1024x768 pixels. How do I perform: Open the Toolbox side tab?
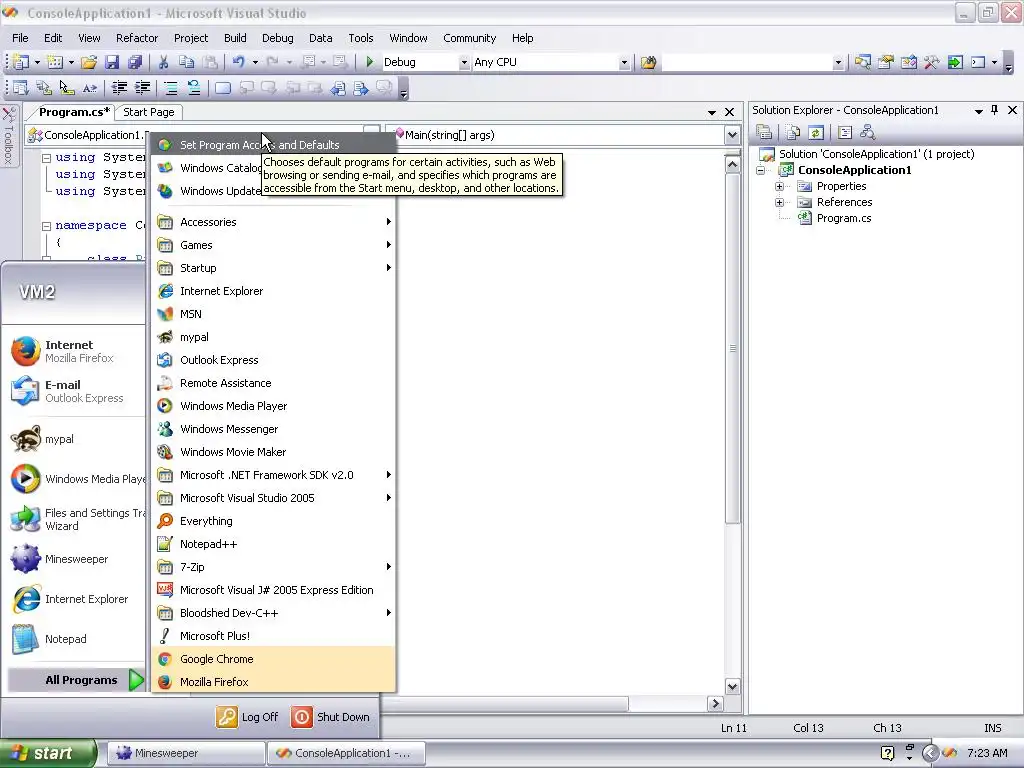[8, 136]
